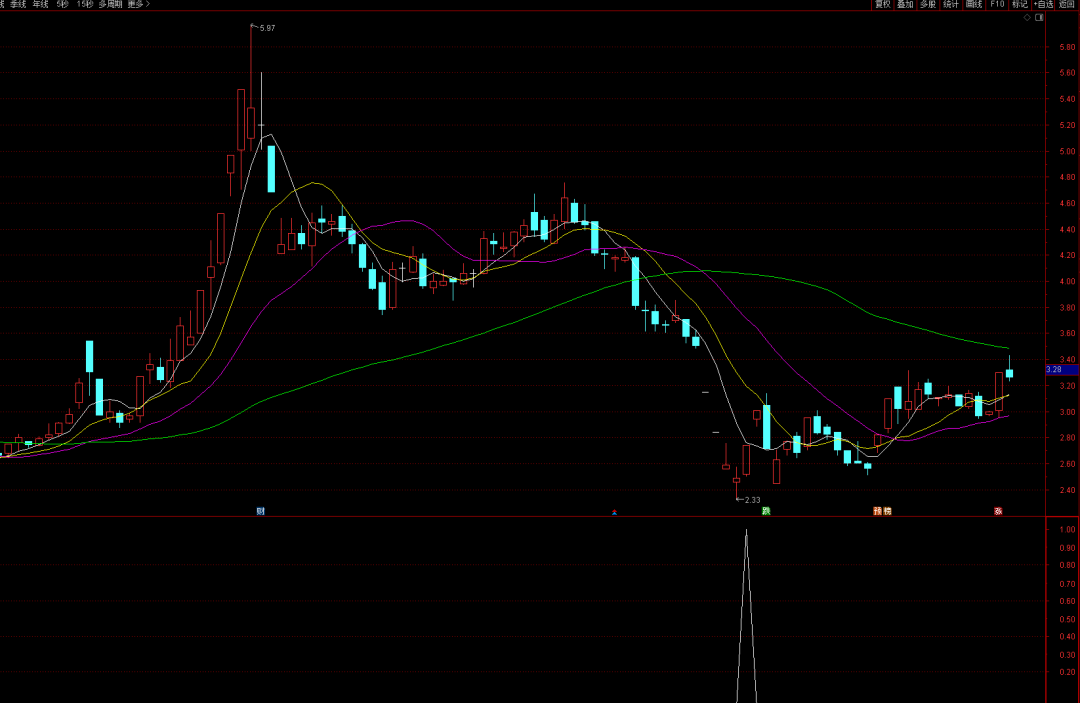Click the 3.28 current price tag
The image size is (1080, 703).
(1062, 370)
